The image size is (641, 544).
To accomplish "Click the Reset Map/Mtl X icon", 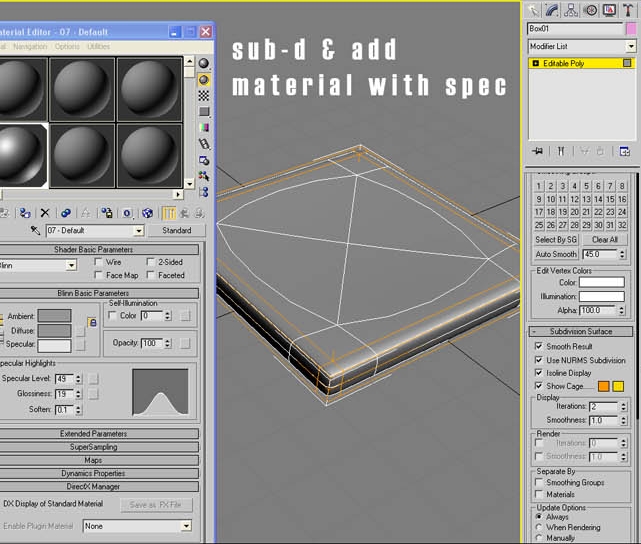I will (x=45, y=213).
